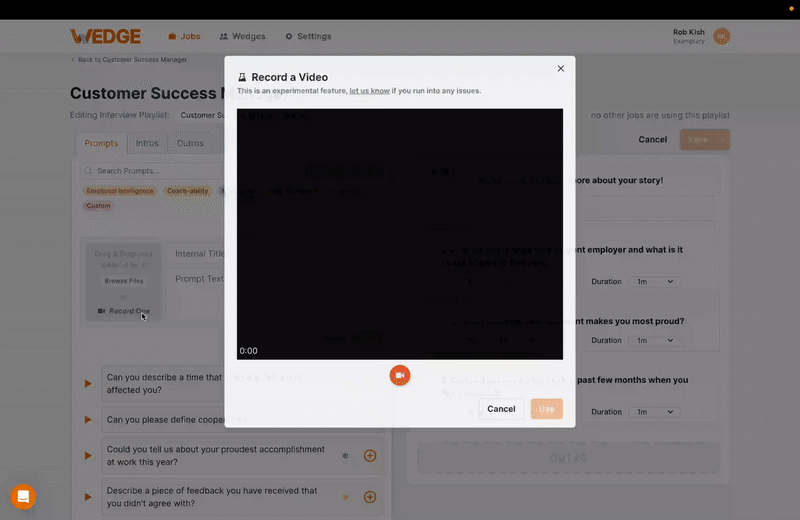Click the Search Prompts field
This screenshot has height=520, width=800.
tap(153, 171)
